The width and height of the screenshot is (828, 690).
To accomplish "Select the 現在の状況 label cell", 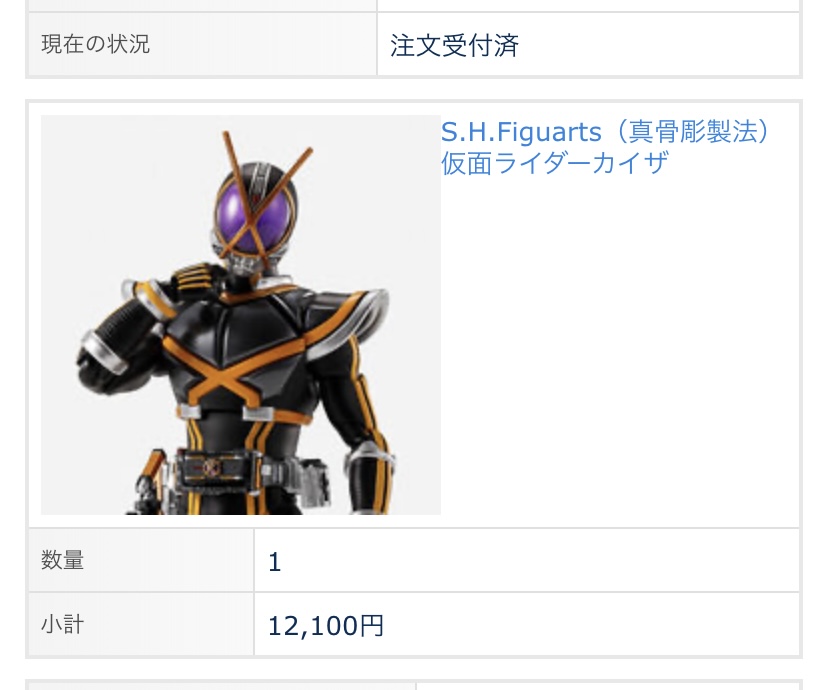I will click(203, 44).
